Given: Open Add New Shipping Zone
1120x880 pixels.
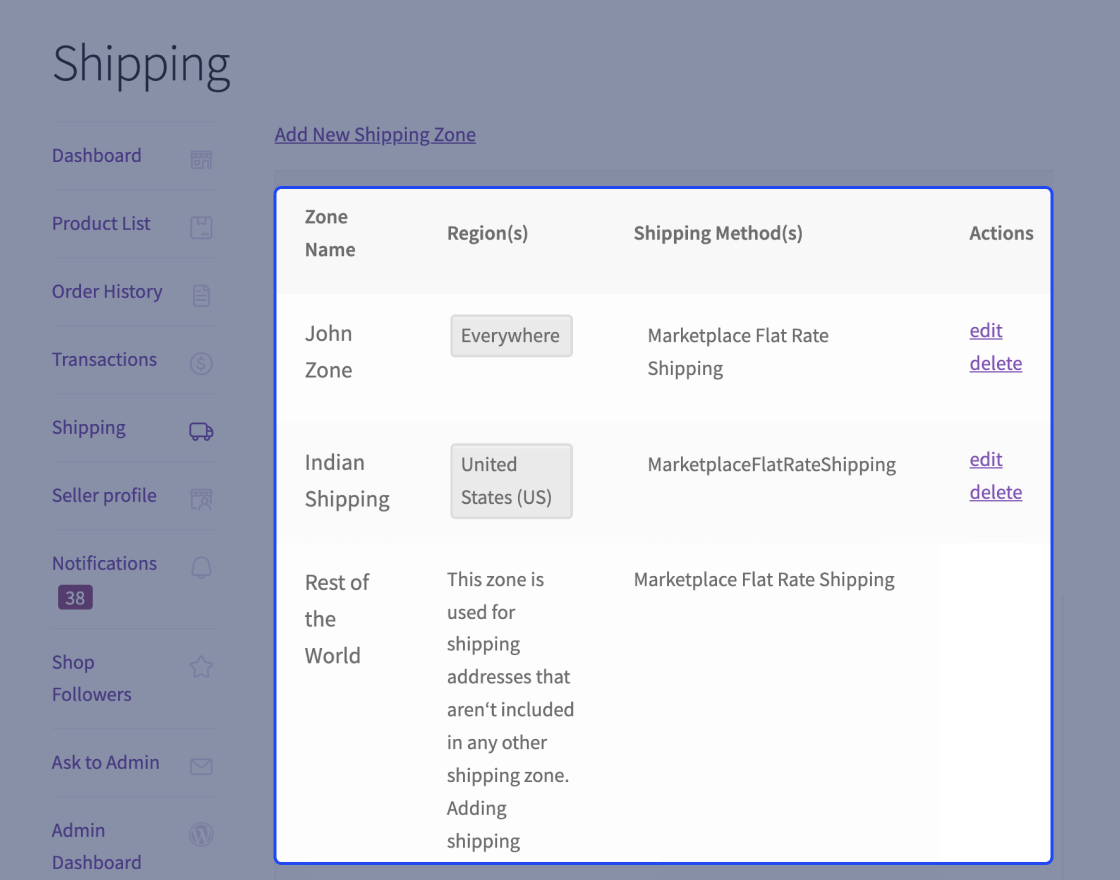Looking at the screenshot, I should [x=375, y=134].
